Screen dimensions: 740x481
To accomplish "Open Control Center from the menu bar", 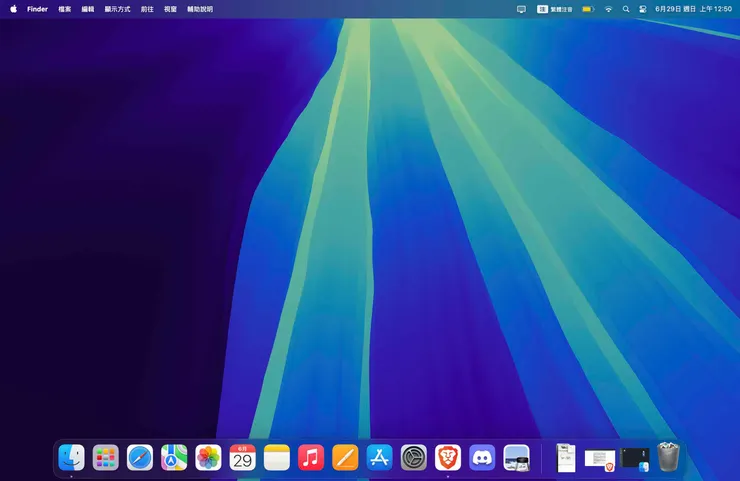I will pyautogui.click(x=643, y=9).
